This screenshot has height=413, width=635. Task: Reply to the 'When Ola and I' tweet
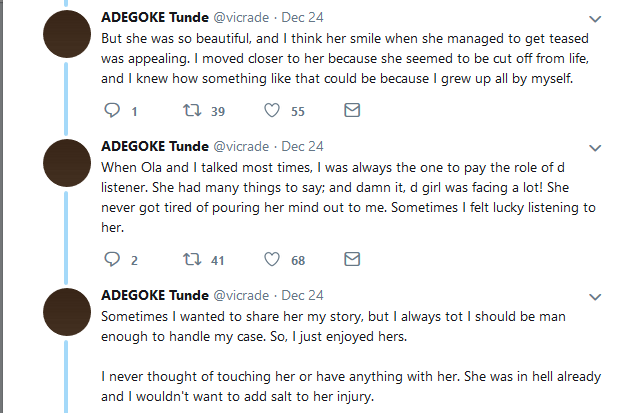[x=112, y=259]
